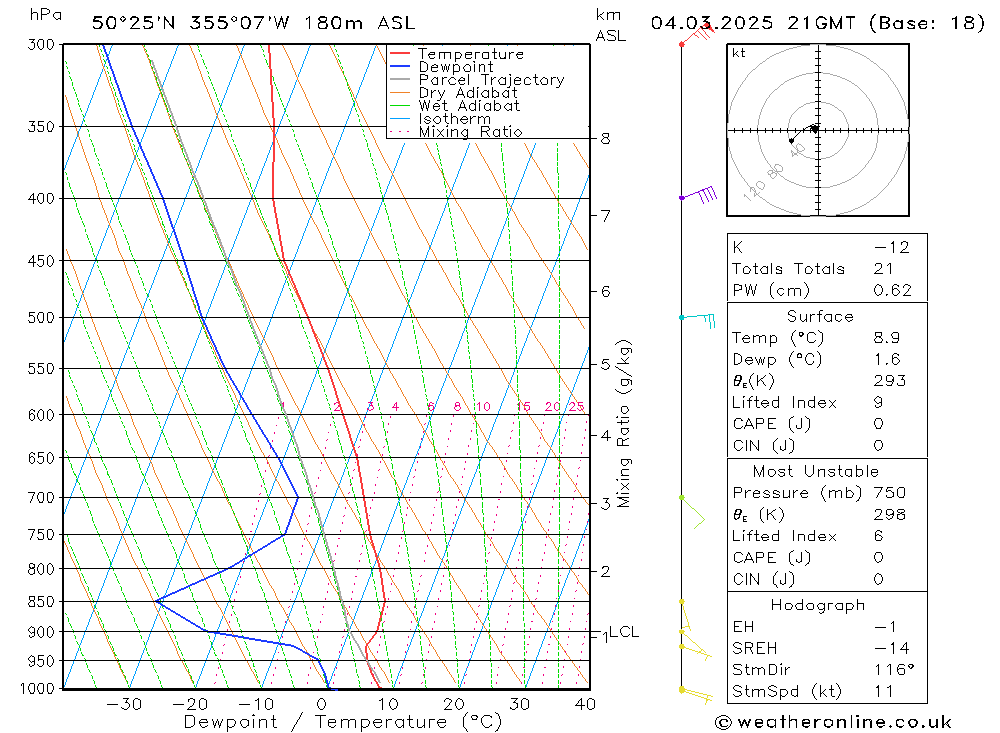Image resolution: width=1000 pixels, height=733 pixels.
Task: Click the StmSpd (kt) value '11'
Action: coord(883,692)
